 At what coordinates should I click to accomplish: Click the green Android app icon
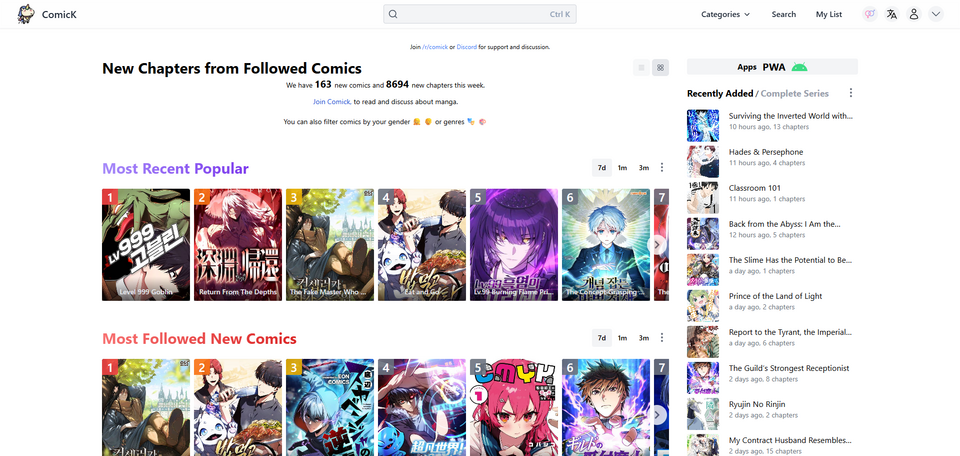pos(799,67)
